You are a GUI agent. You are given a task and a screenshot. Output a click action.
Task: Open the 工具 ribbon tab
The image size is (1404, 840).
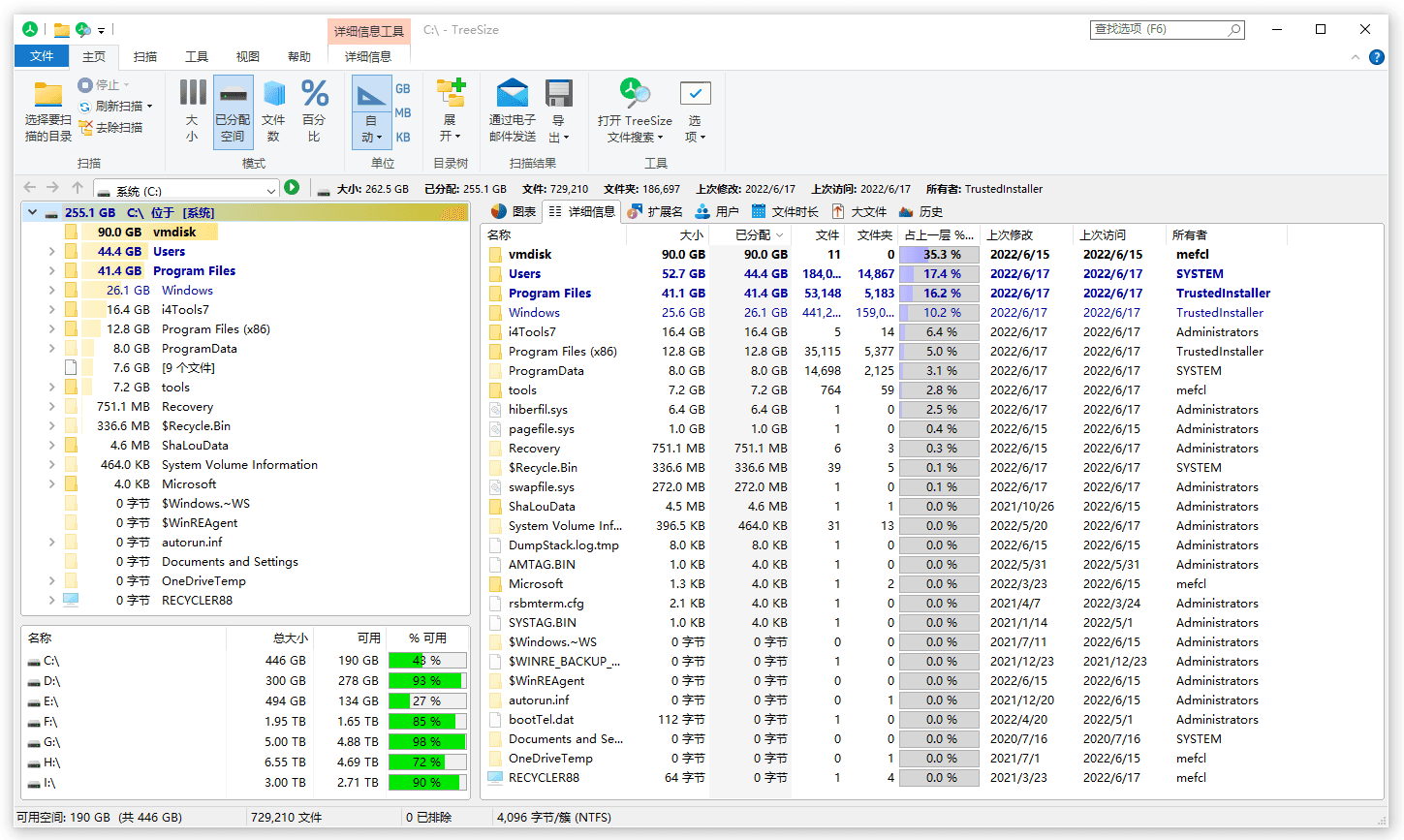[x=197, y=56]
